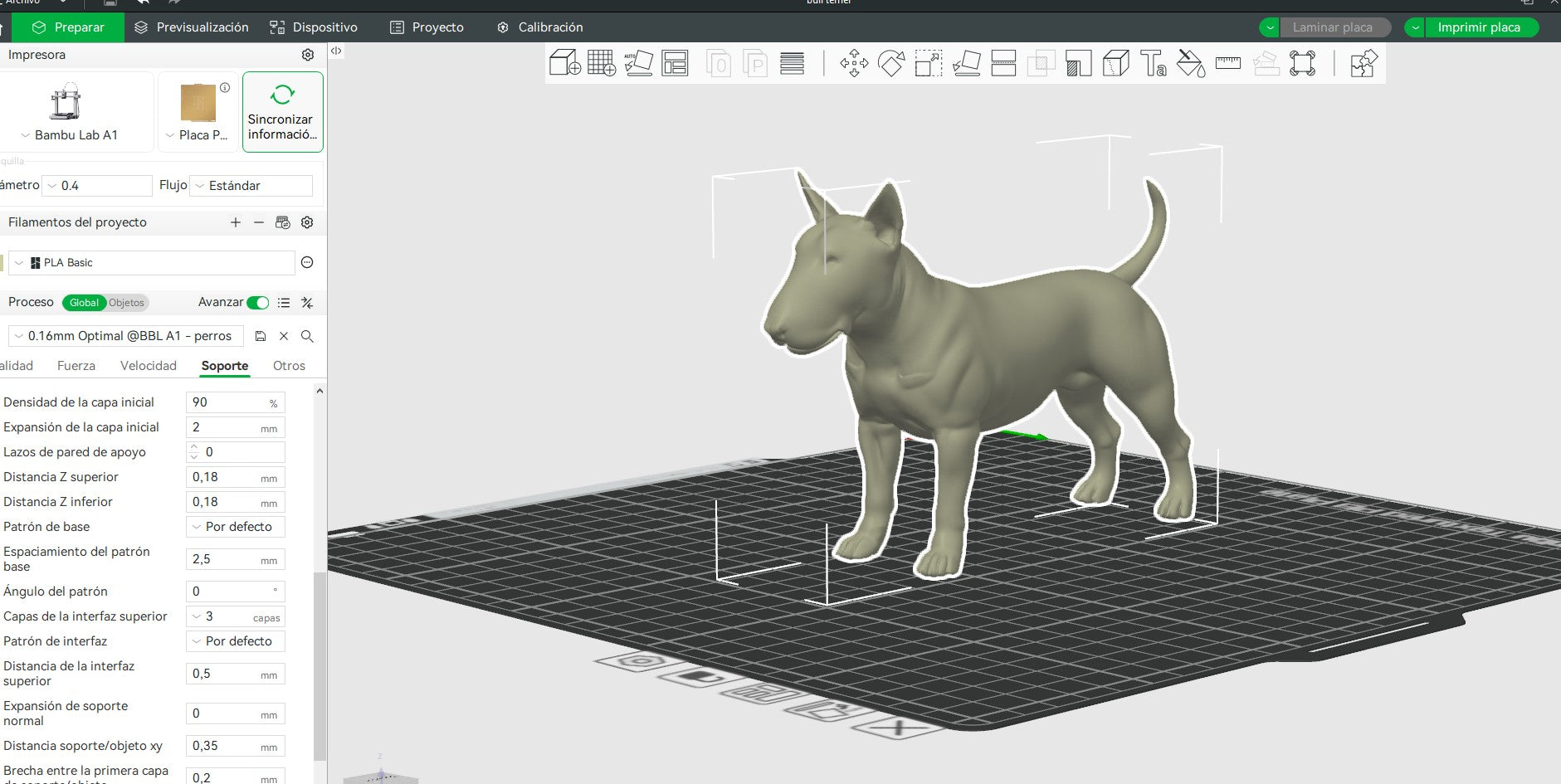Discard preset changes X icon
The width and height of the screenshot is (1561, 784).
click(284, 336)
